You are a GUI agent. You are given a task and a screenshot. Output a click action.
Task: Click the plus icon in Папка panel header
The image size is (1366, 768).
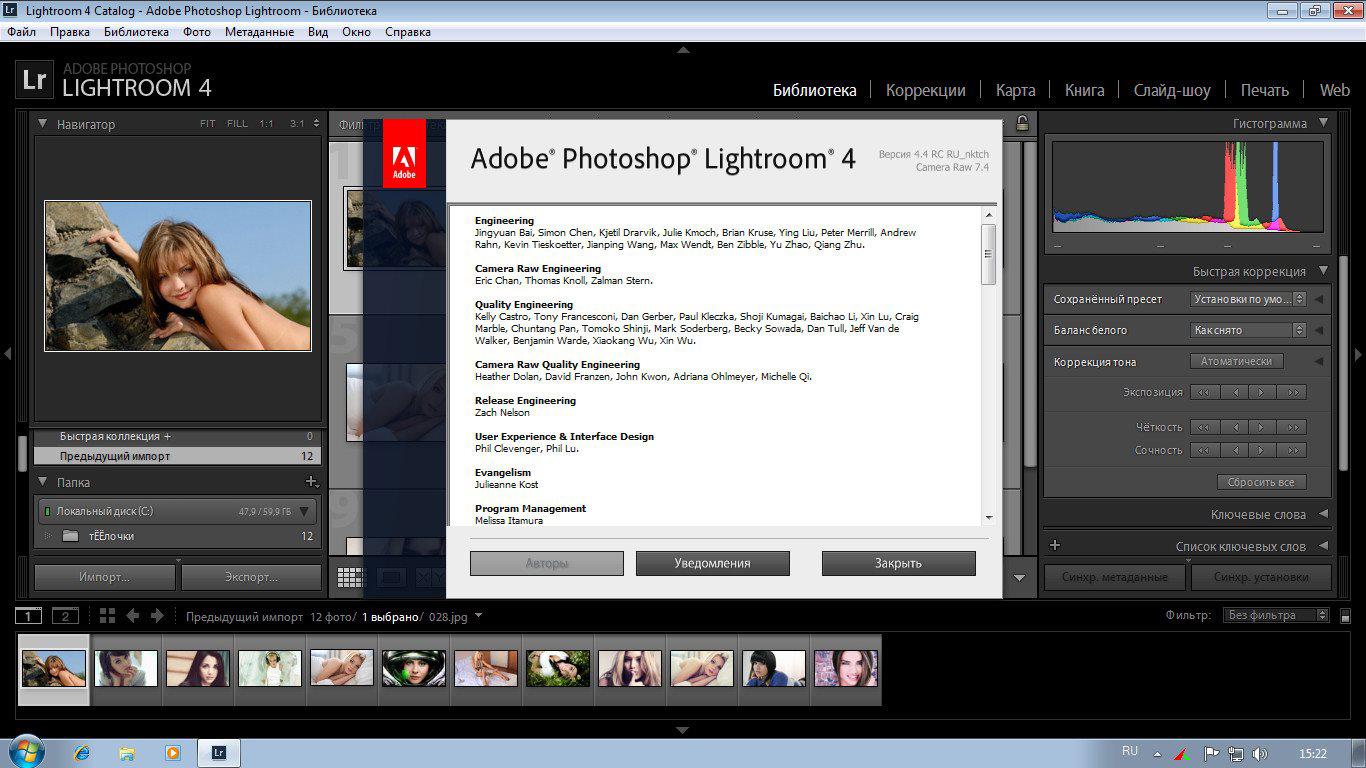click(x=311, y=482)
